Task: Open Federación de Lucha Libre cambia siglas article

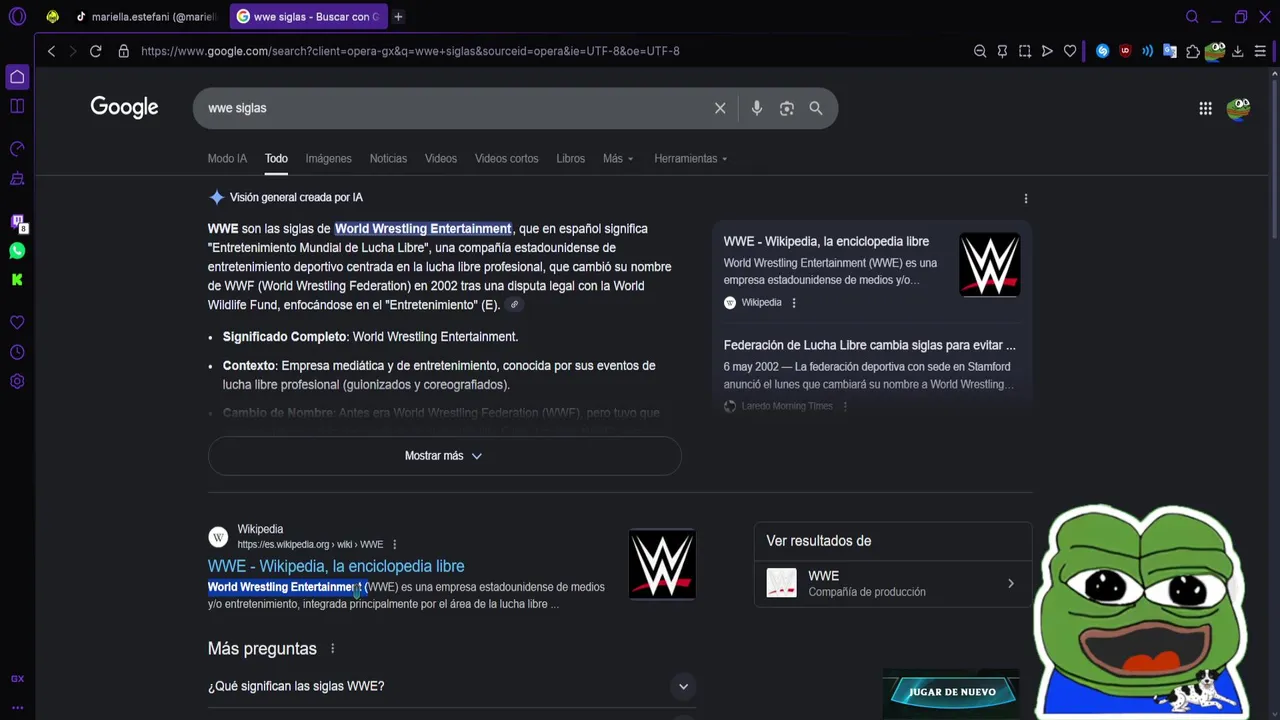Action: (869, 345)
